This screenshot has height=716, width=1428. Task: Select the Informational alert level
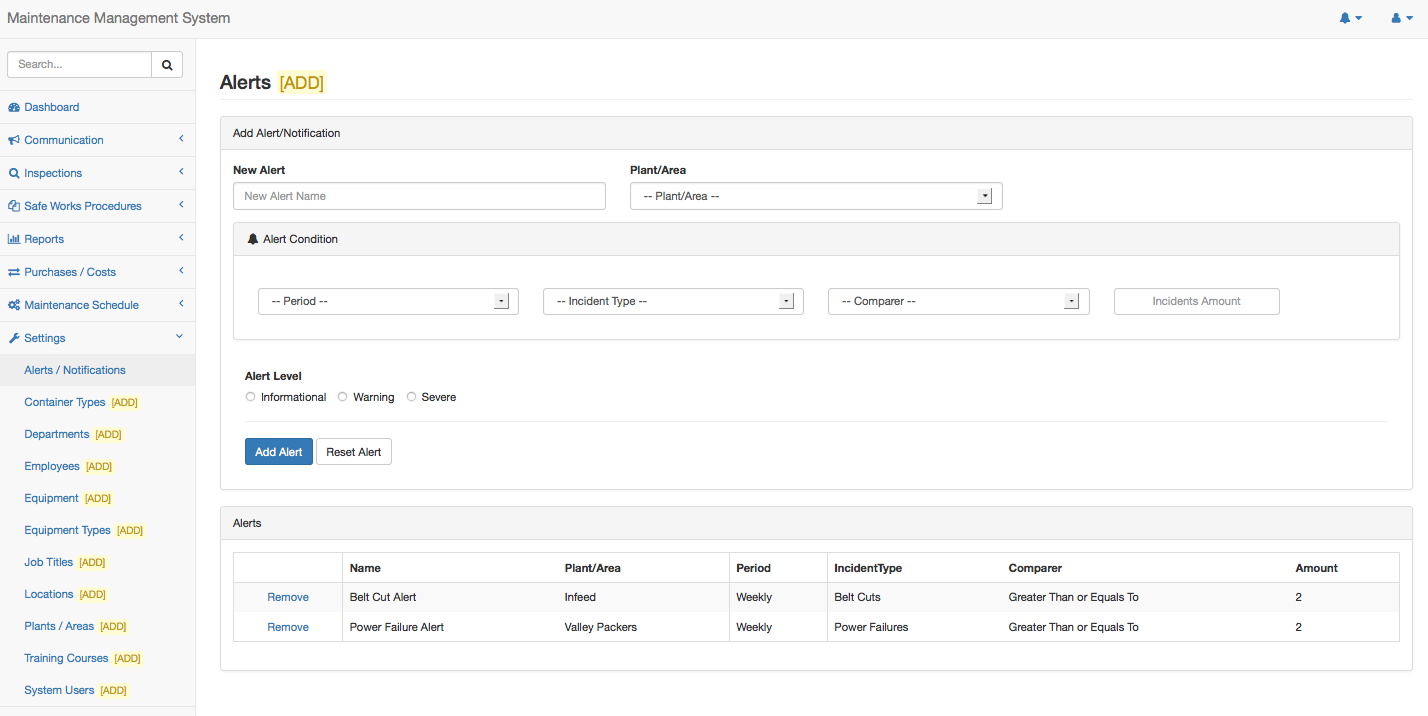point(250,397)
